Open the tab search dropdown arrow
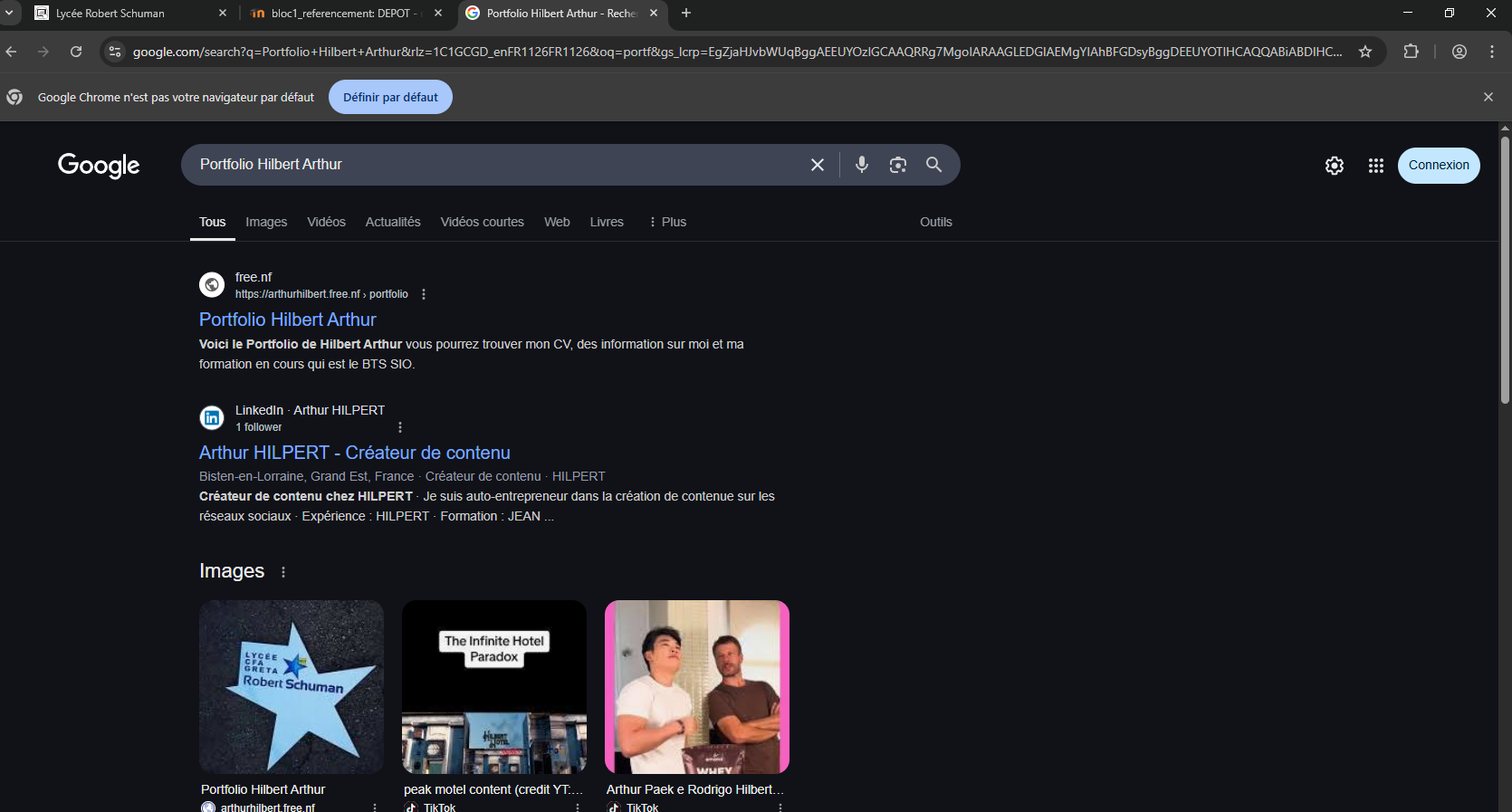The image size is (1512, 812). point(9,13)
